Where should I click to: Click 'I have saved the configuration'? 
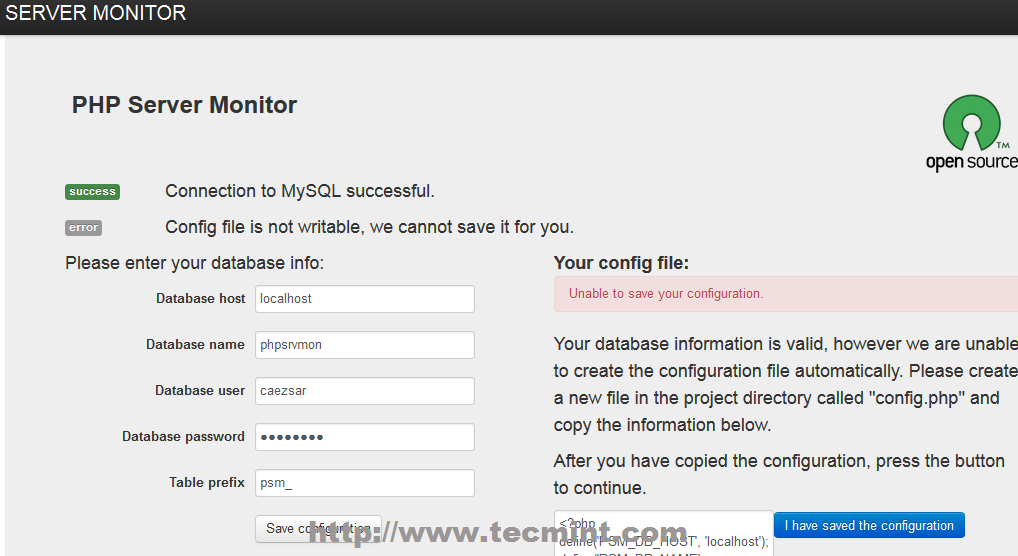point(869,526)
